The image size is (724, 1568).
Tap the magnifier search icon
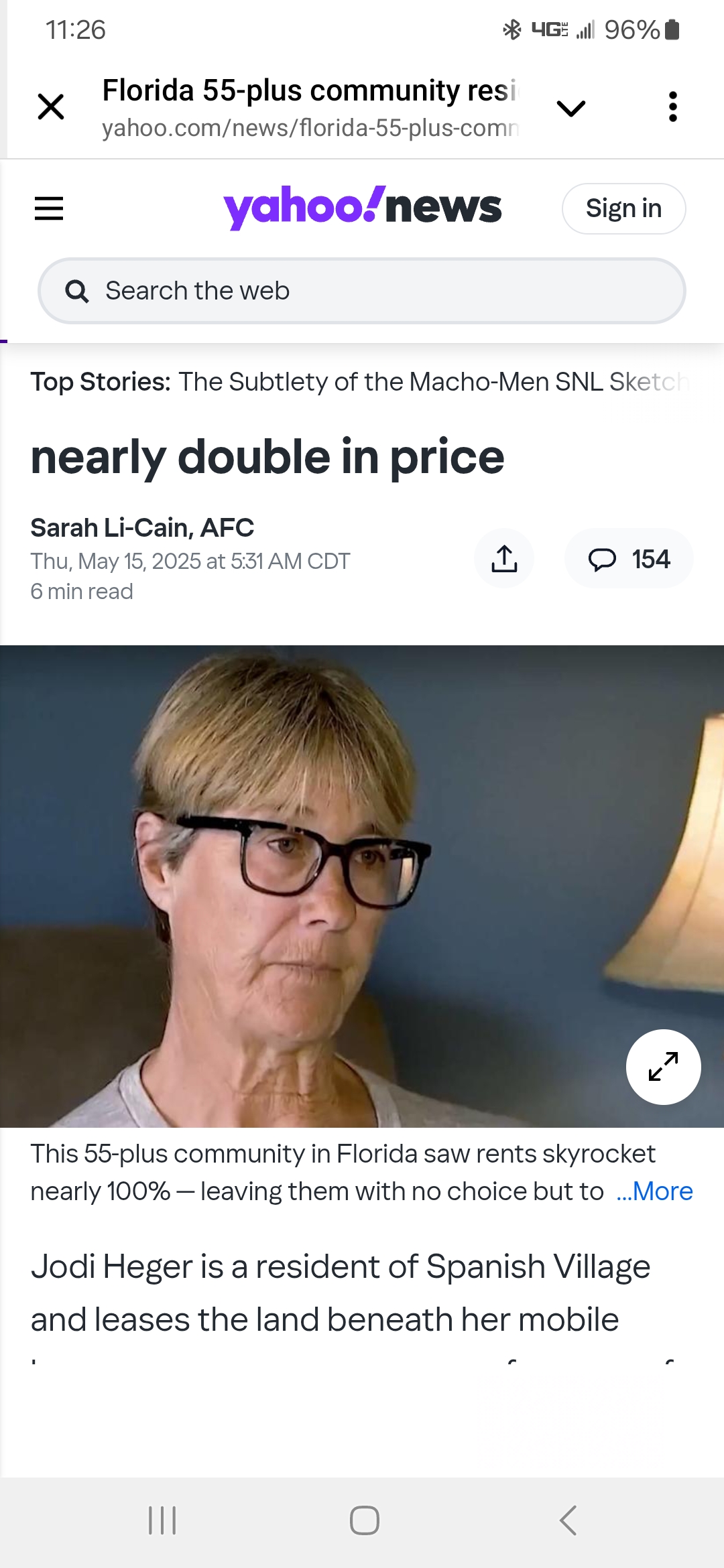click(x=76, y=291)
